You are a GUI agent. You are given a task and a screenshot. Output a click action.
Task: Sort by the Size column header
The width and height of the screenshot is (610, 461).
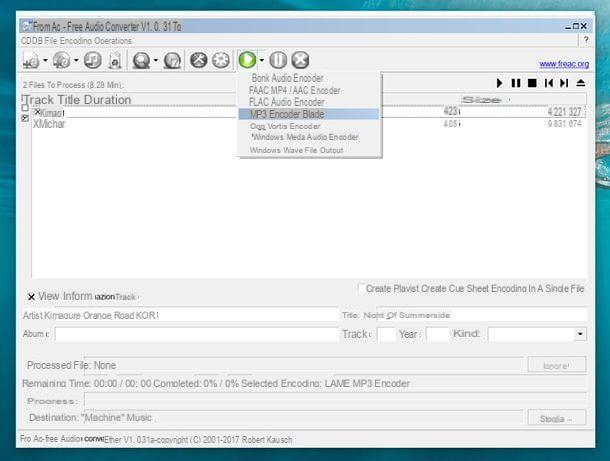tap(481, 100)
